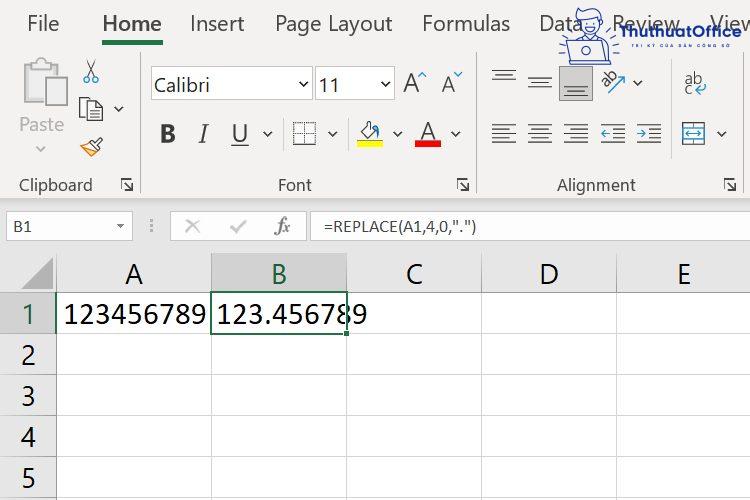
Task: Select row 4 header
Action: coord(28,437)
